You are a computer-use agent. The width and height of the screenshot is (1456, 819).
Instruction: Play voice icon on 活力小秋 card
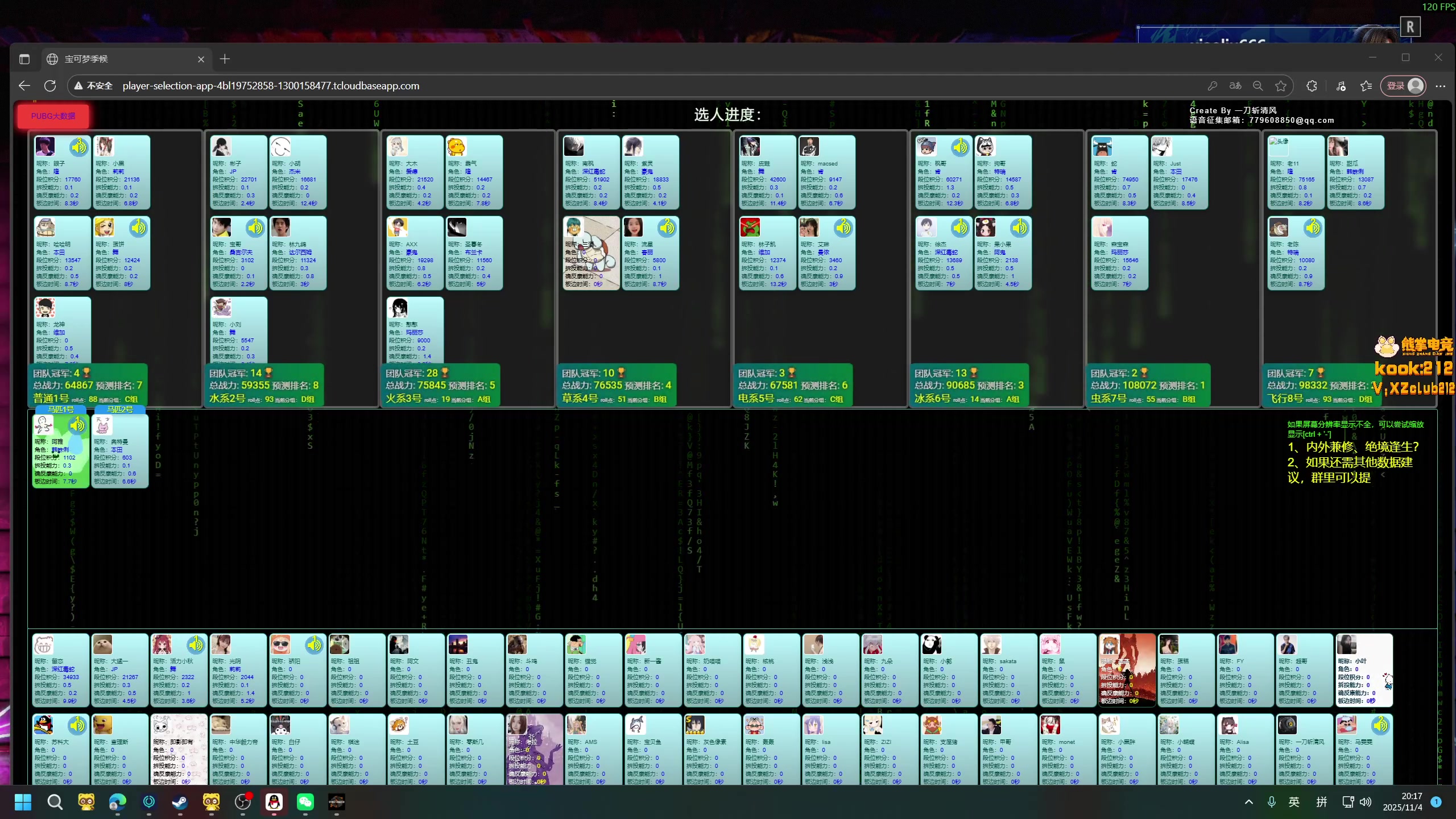coord(196,644)
